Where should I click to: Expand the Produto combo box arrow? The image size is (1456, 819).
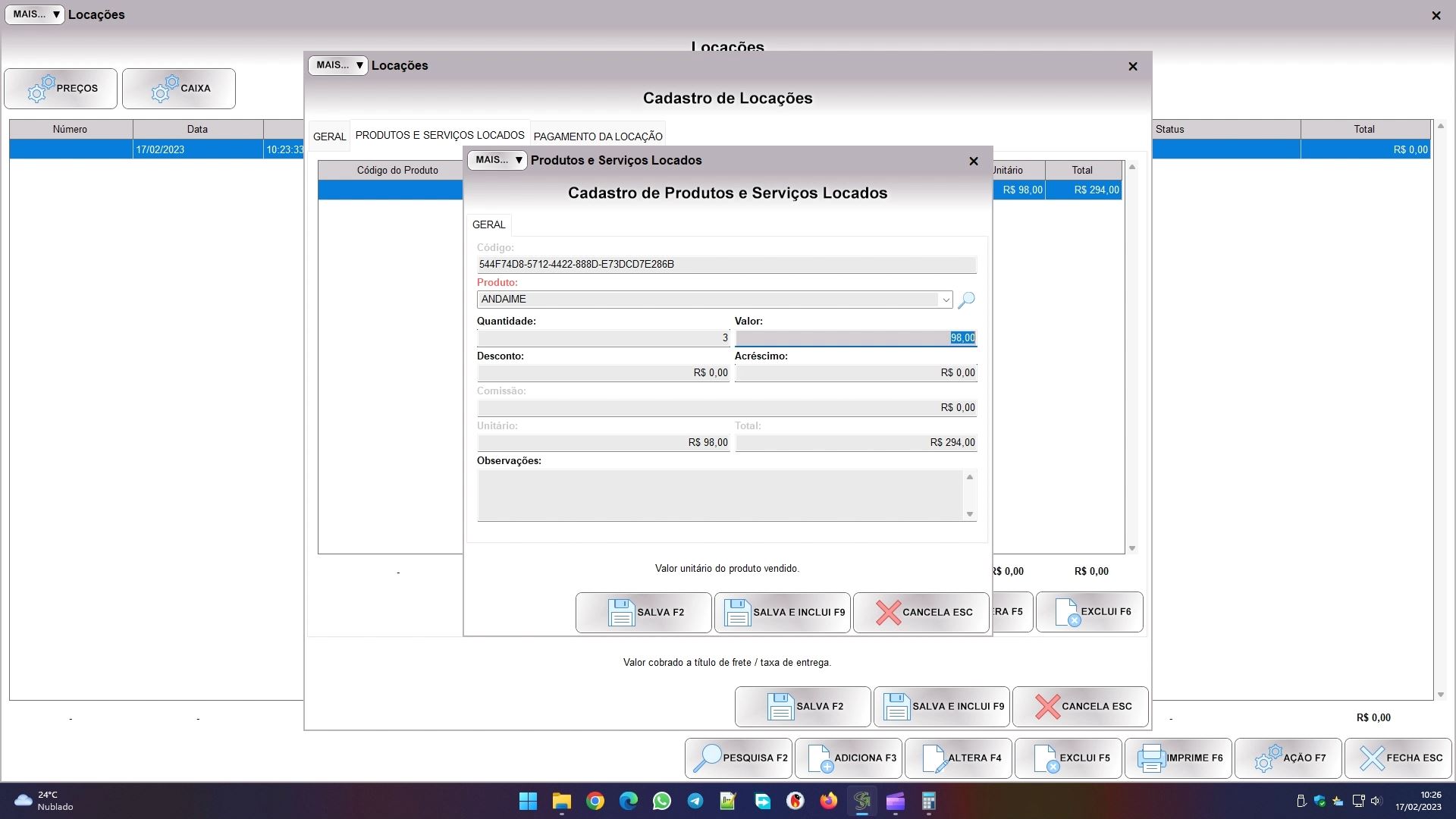click(946, 300)
